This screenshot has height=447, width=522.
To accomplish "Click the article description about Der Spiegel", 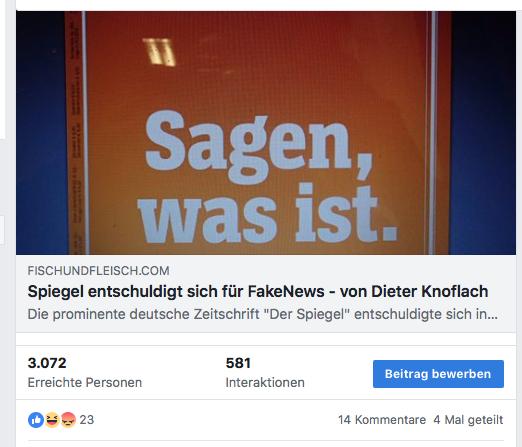I will tap(263, 314).
